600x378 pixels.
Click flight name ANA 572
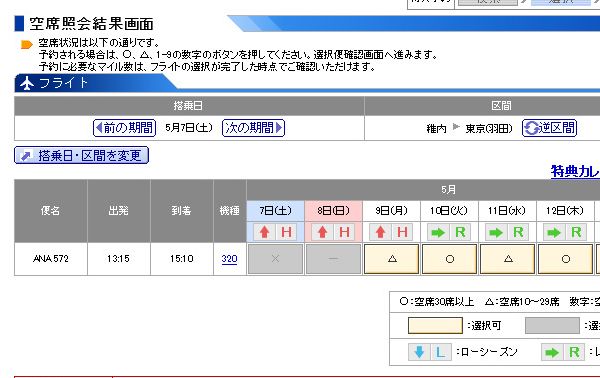click(x=51, y=259)
